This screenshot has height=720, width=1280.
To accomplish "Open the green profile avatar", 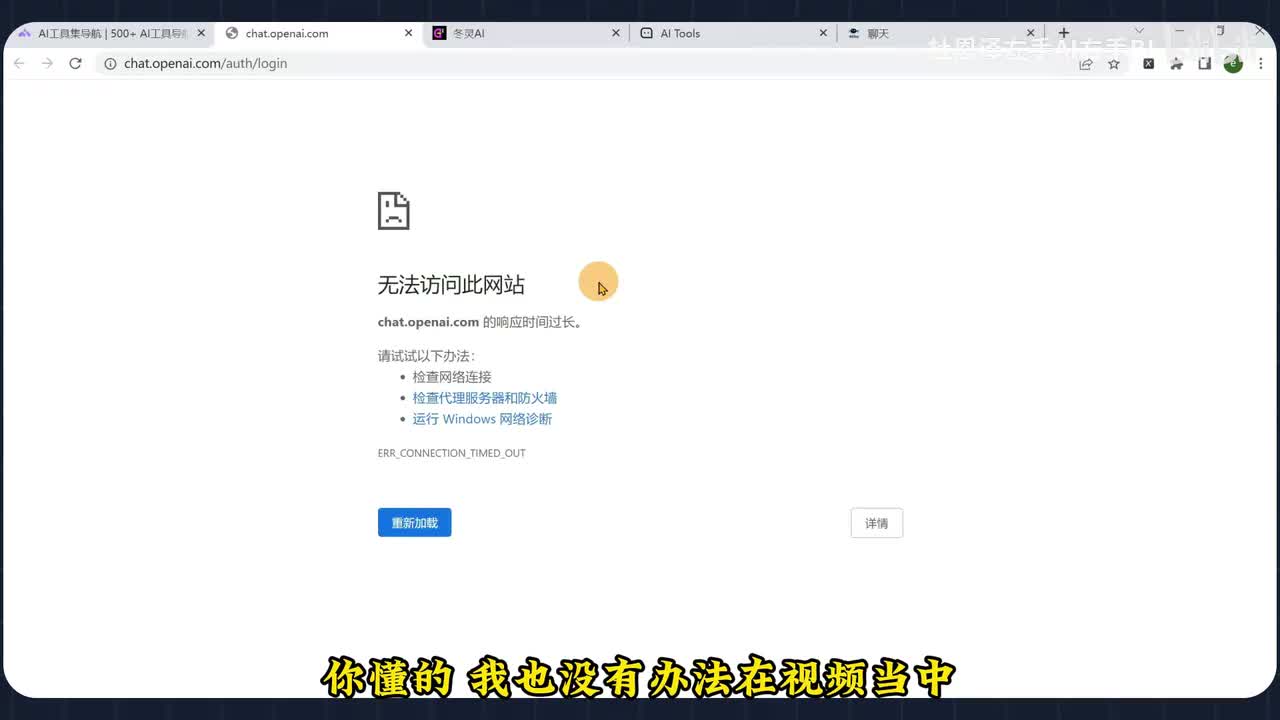I will coord(1233,64).
